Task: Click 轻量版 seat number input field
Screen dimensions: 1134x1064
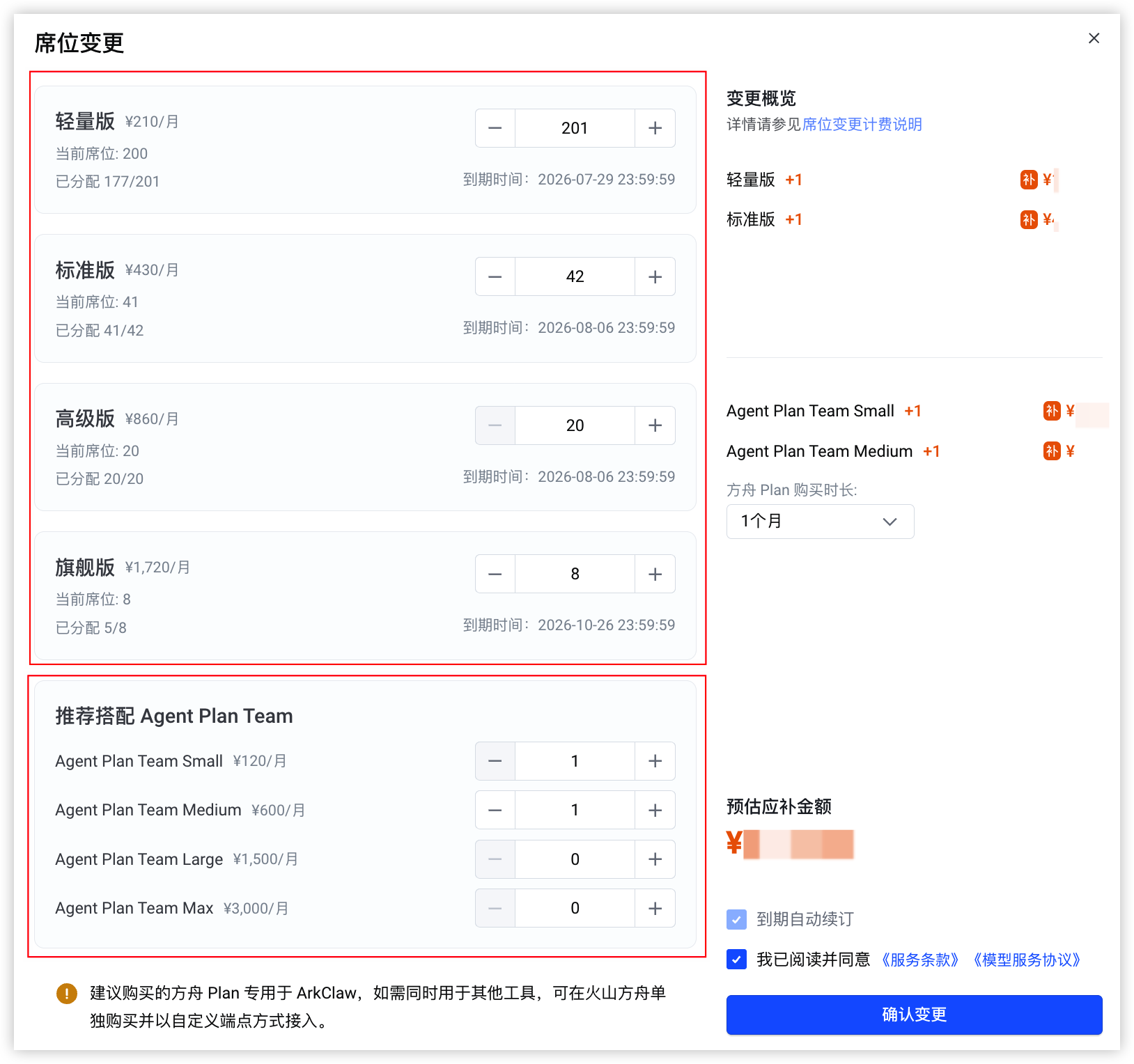Action: [575, 128]
